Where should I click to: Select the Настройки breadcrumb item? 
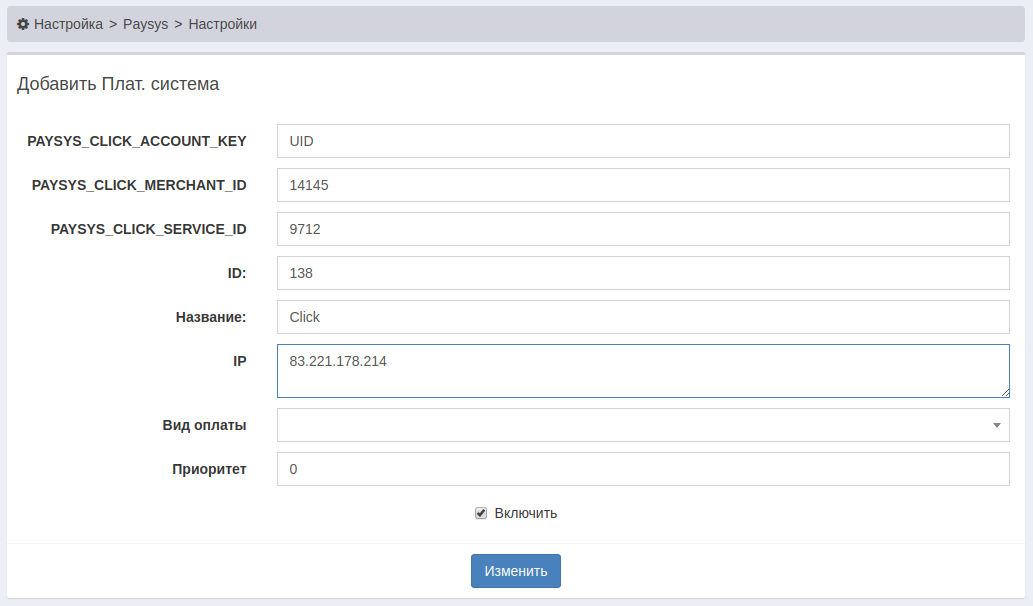click(222, 24)
